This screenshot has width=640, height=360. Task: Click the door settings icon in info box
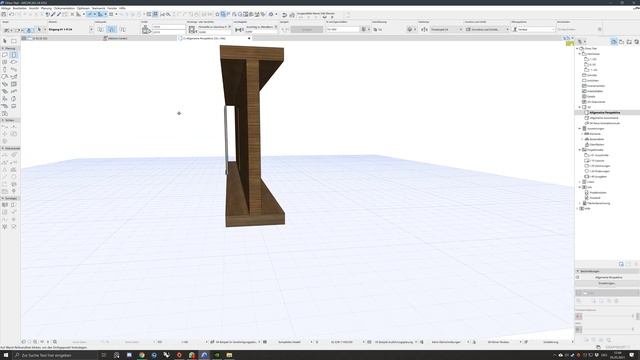coord(7,30)
